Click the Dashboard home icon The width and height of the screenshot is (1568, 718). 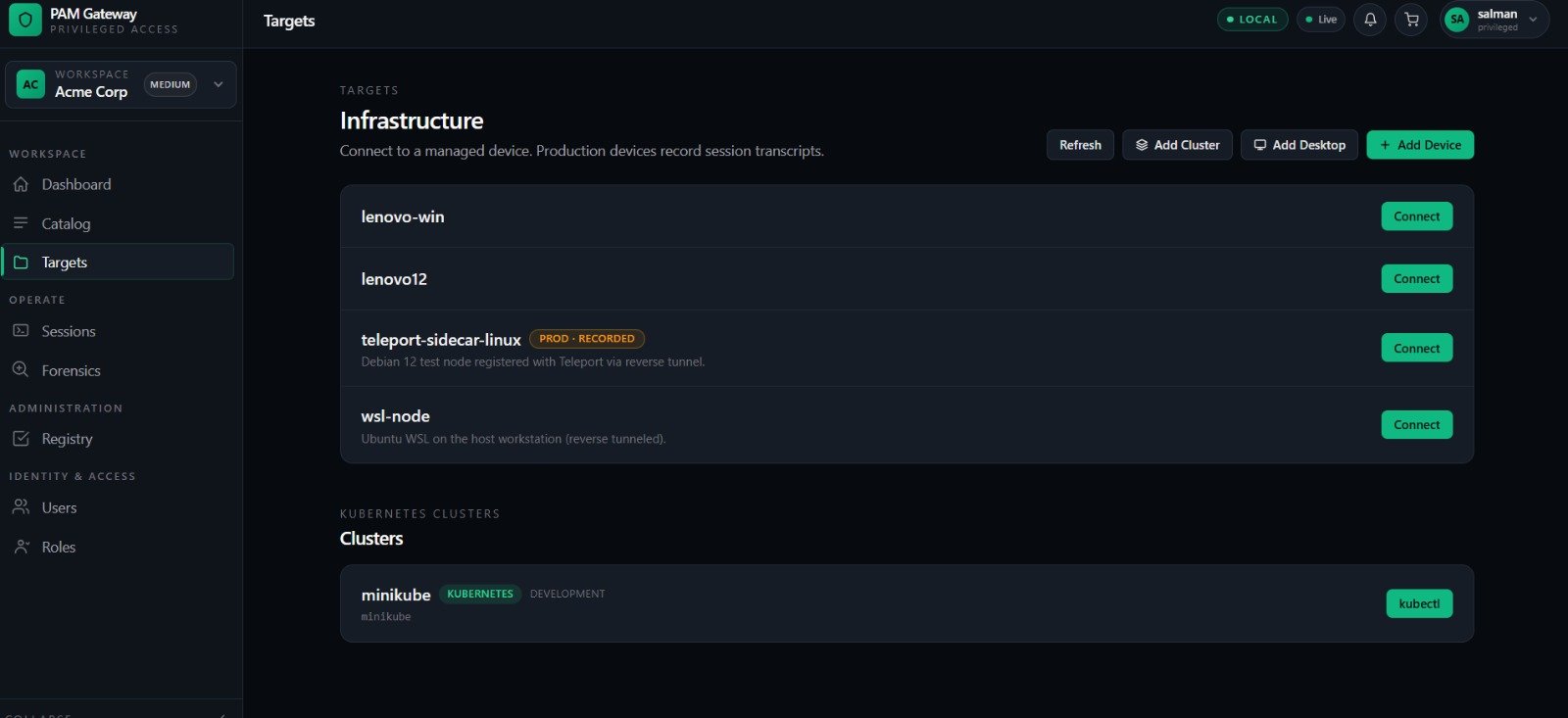[21, 184]
